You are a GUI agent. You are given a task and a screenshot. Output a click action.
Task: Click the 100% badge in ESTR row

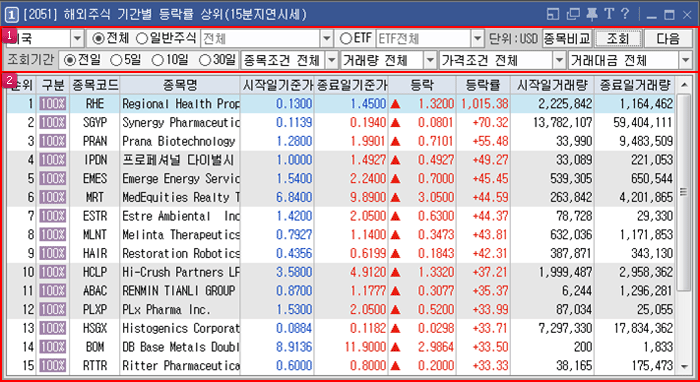click(52, 216)
